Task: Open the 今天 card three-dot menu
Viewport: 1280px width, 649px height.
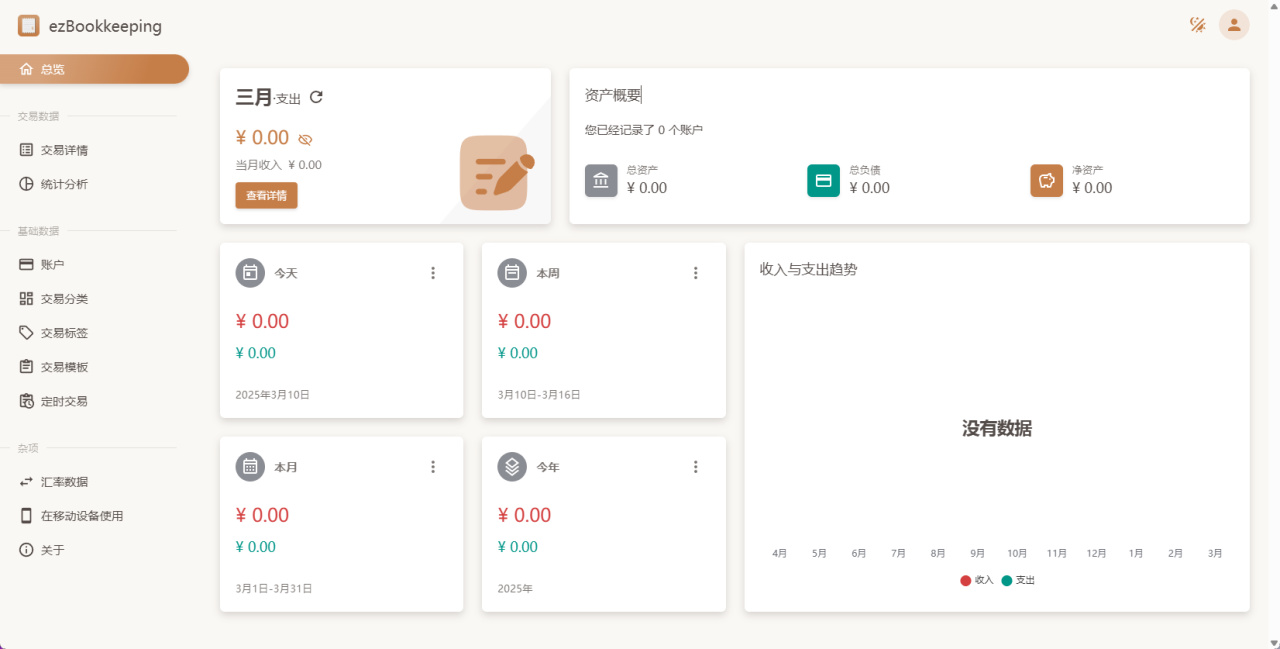Action: click(433, 273)
